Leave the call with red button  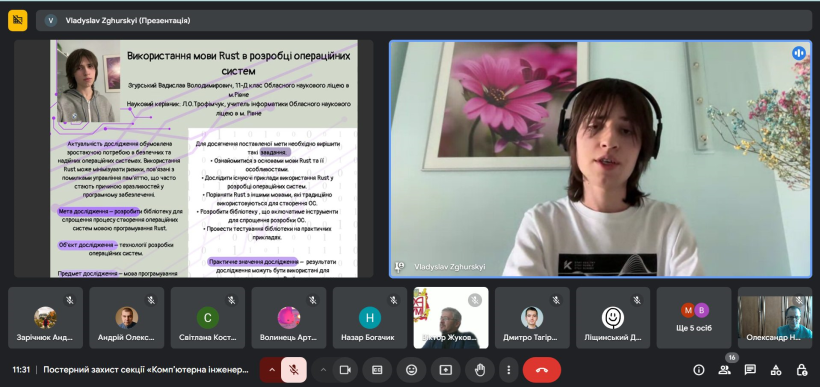click(542, 370)
